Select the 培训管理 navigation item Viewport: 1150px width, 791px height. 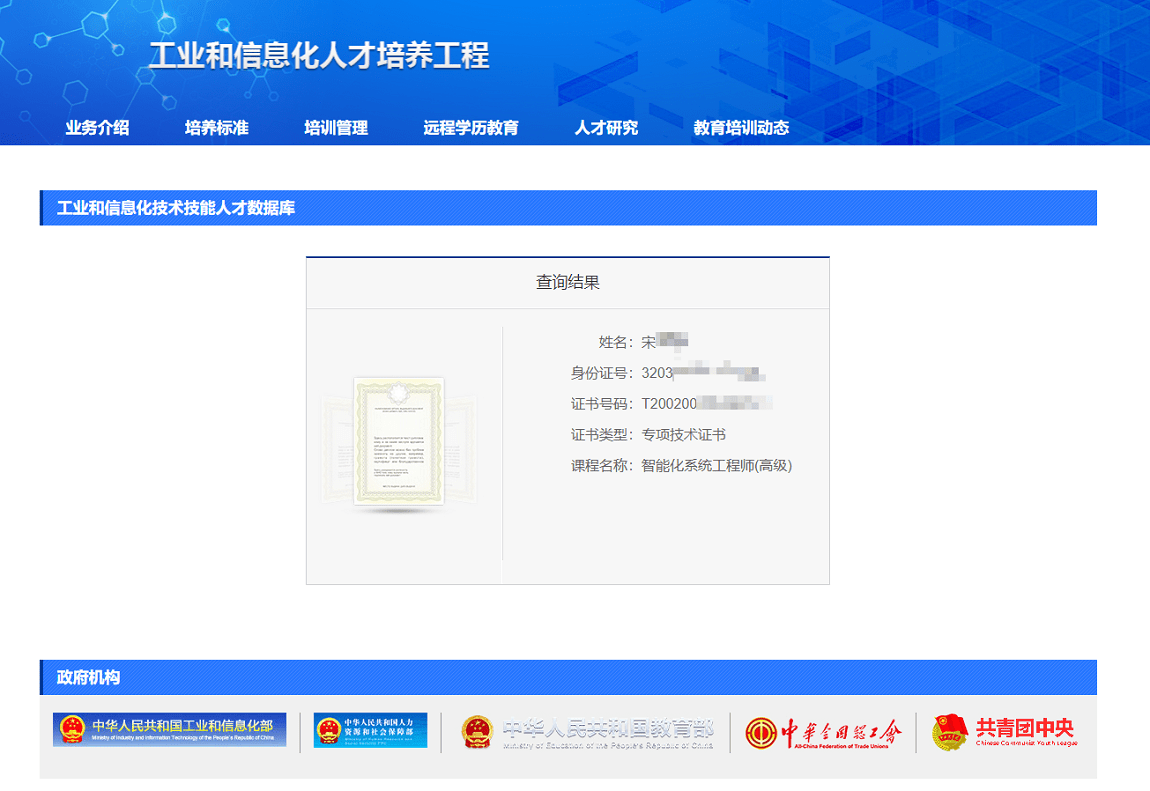[335, 128]
